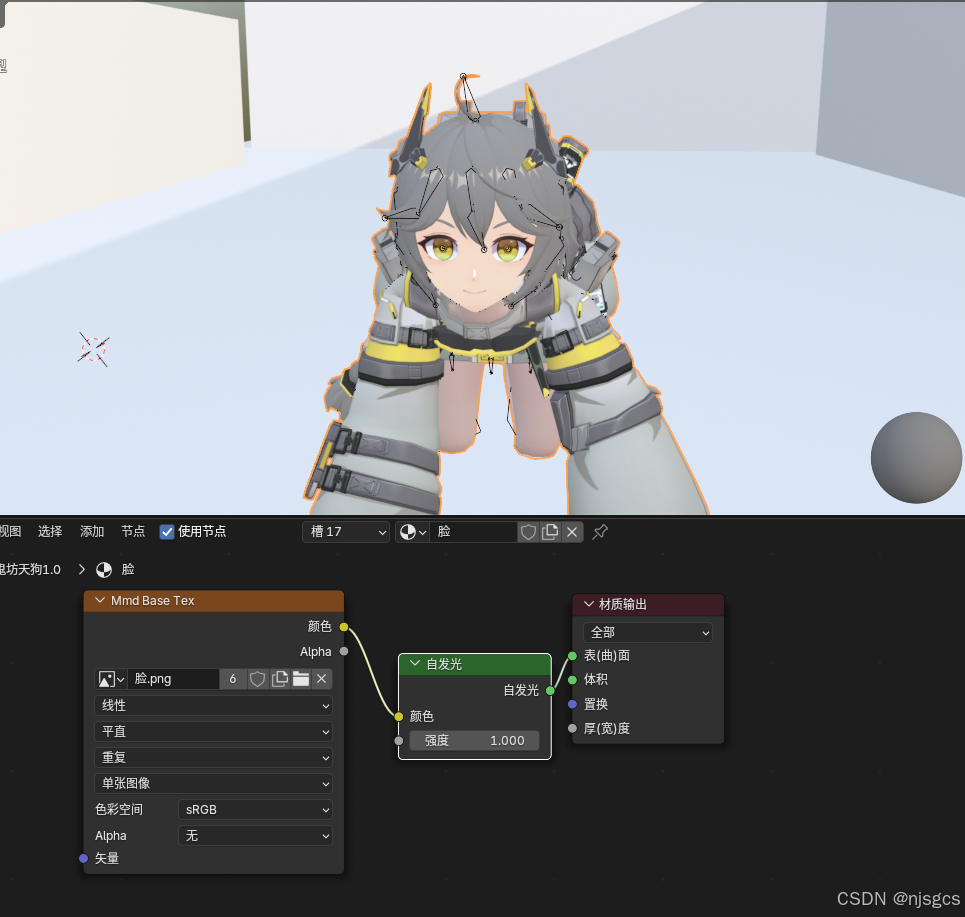This screenshot has width=965, height=917.
Task: Toggle fake user shield for 脸.png image
Action: [257, 679]
